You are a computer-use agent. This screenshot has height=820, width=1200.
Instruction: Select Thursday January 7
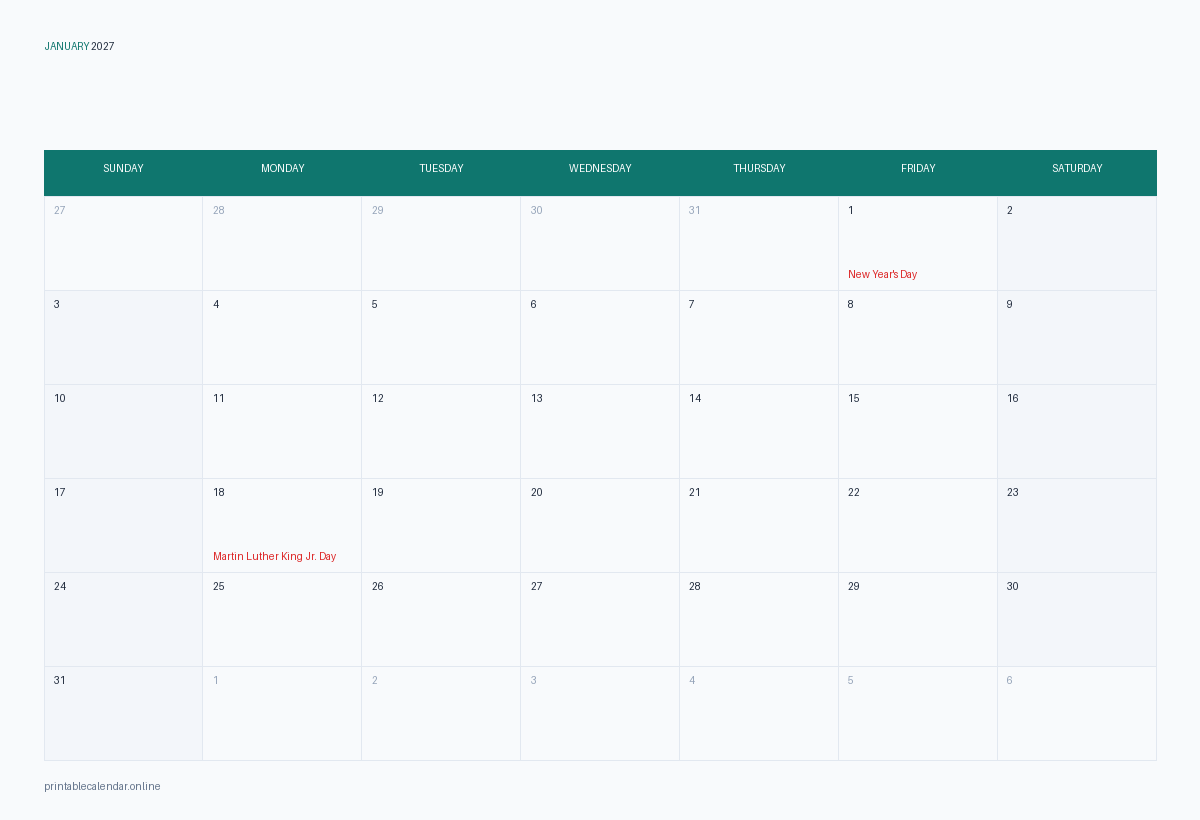pyautogui.click(x=692, y=305)
